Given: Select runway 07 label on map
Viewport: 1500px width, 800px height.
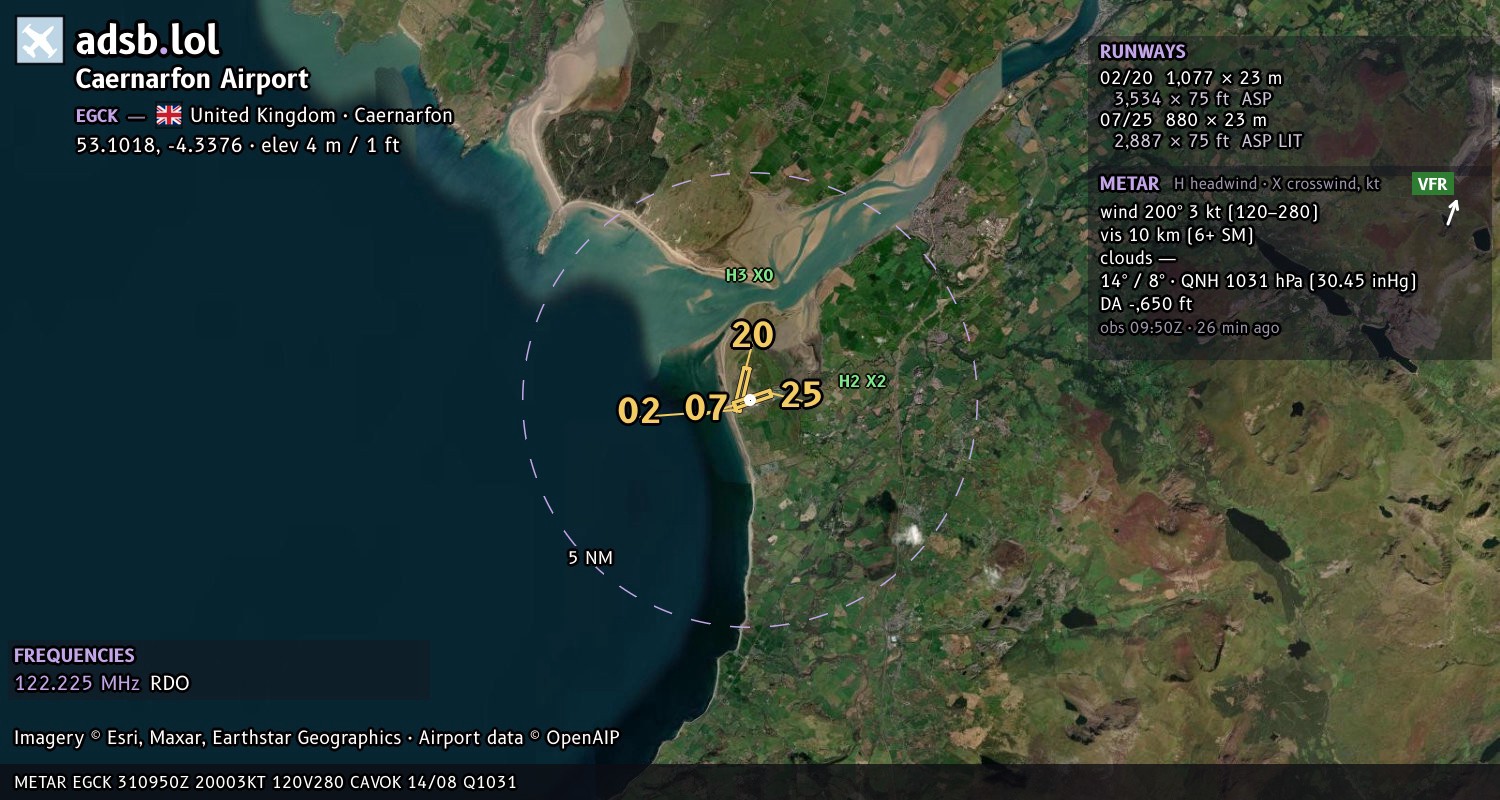Looking at the screenshot, I should [706, 407].
